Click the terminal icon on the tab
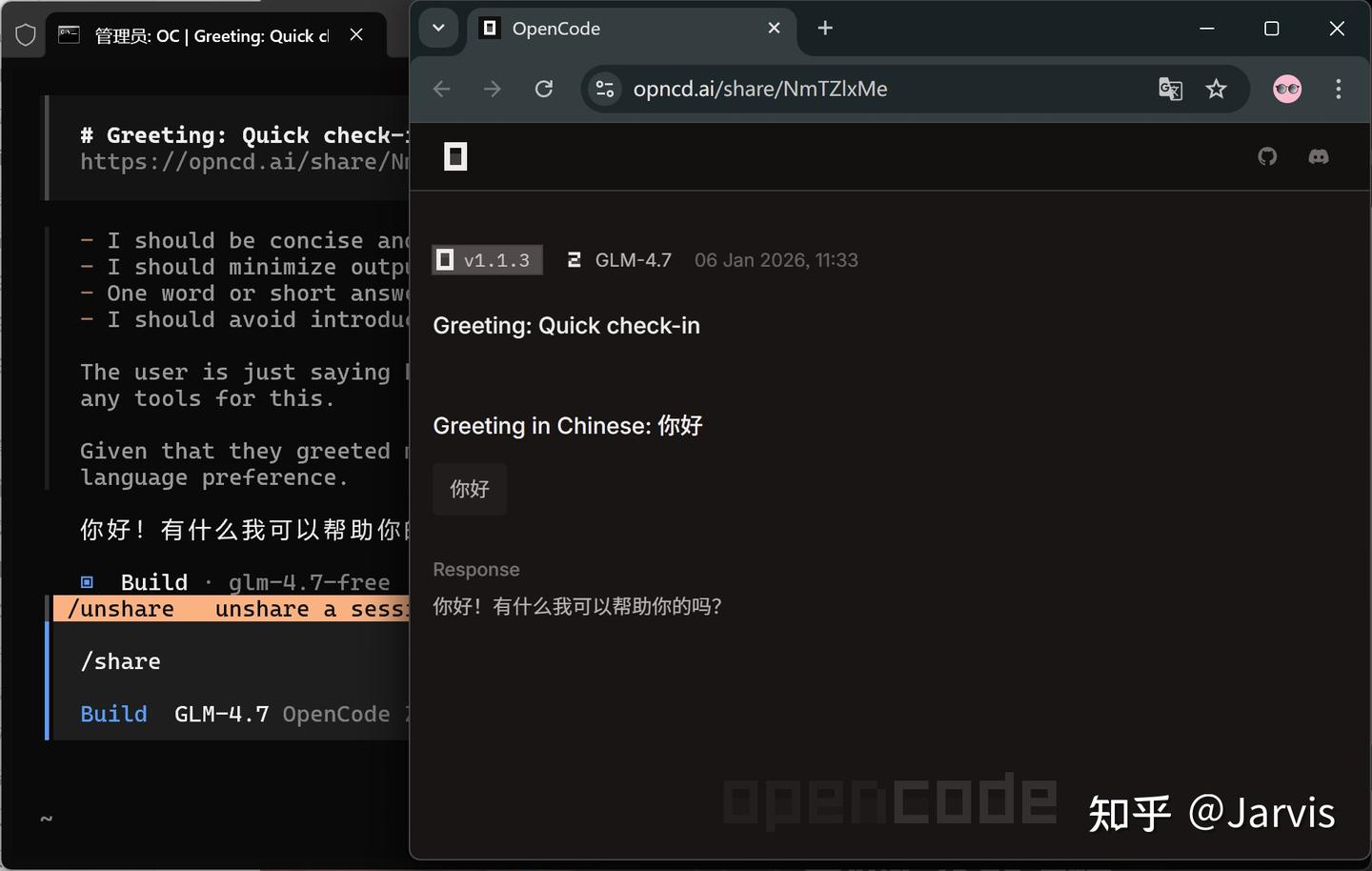1372x871 pixels. point(70,35)
